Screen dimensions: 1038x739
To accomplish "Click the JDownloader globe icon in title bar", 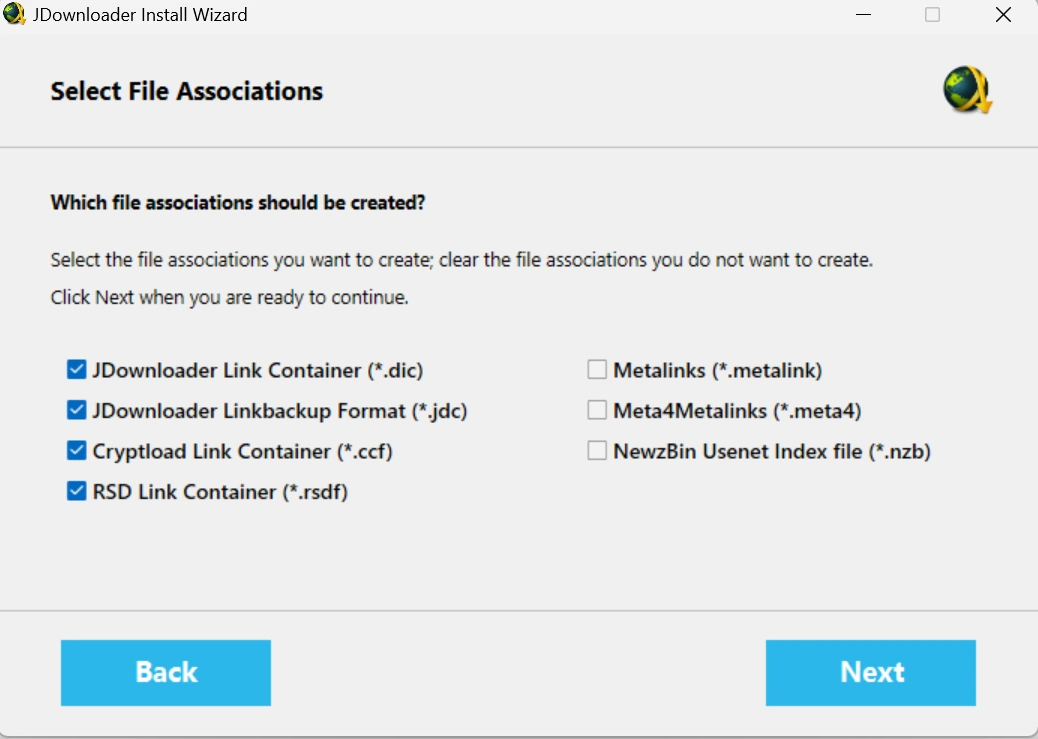I will click(x=14, y=14).
